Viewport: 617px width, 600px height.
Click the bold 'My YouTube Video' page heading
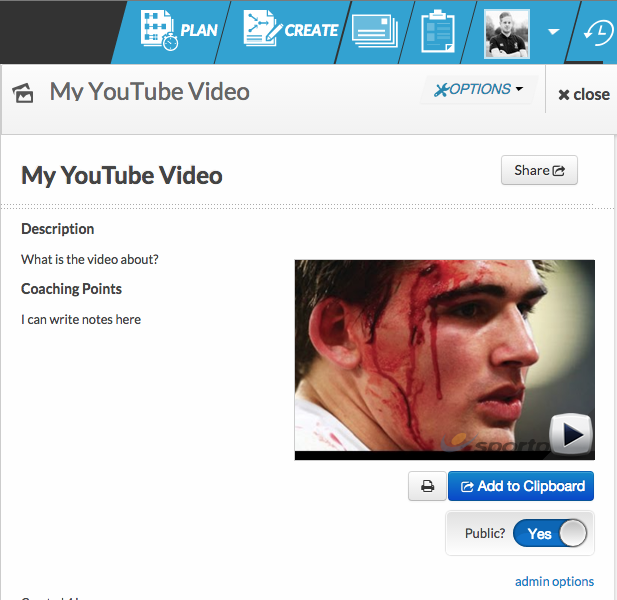tap(122, 176)
